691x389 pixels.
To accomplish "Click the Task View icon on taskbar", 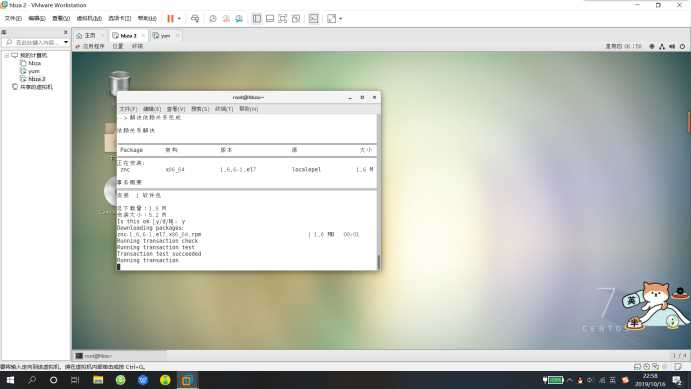I will (75, 380).
